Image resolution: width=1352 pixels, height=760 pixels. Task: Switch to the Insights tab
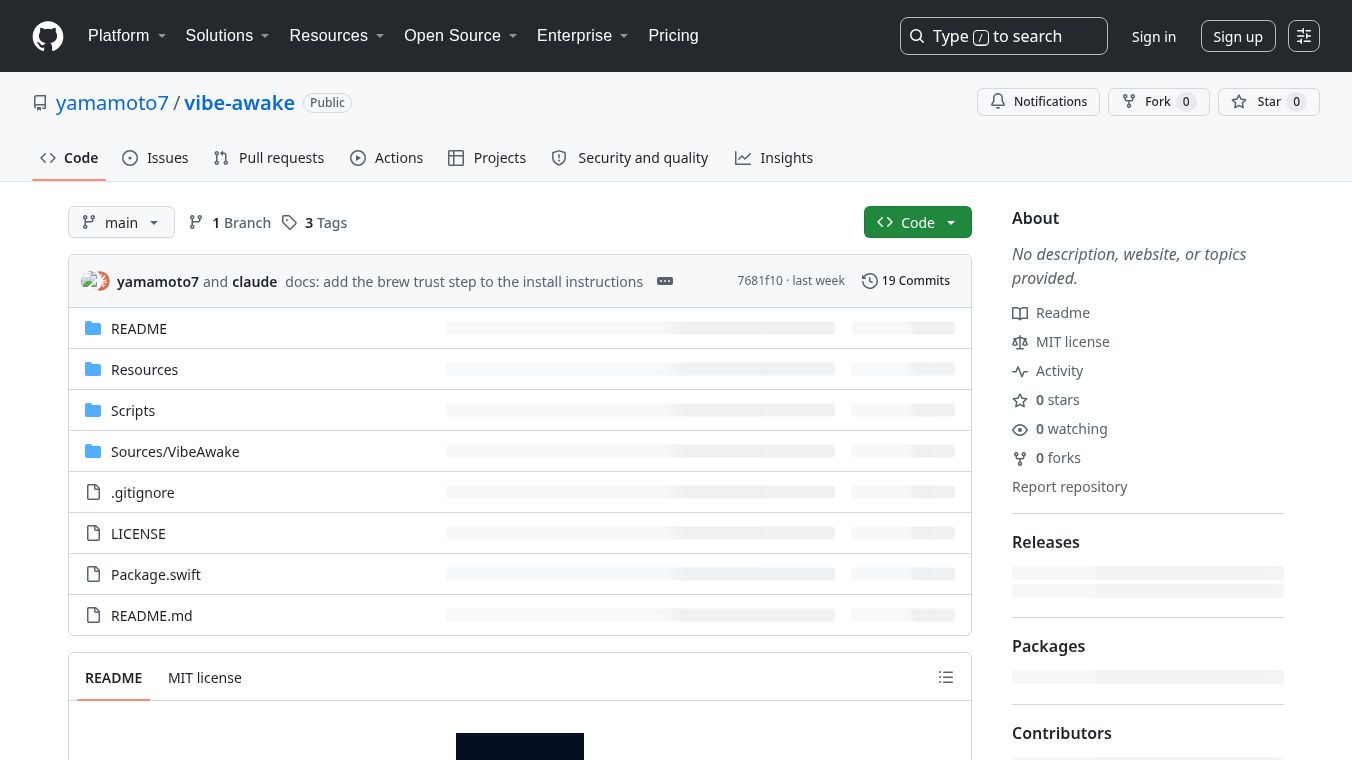point(774,158)
